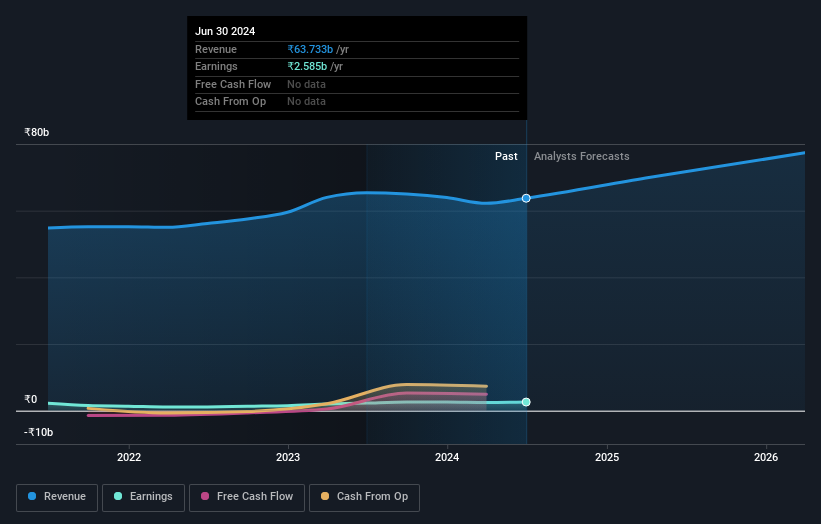
Task: Click the ₹80b y-axis label
Action: pos(37,132)
